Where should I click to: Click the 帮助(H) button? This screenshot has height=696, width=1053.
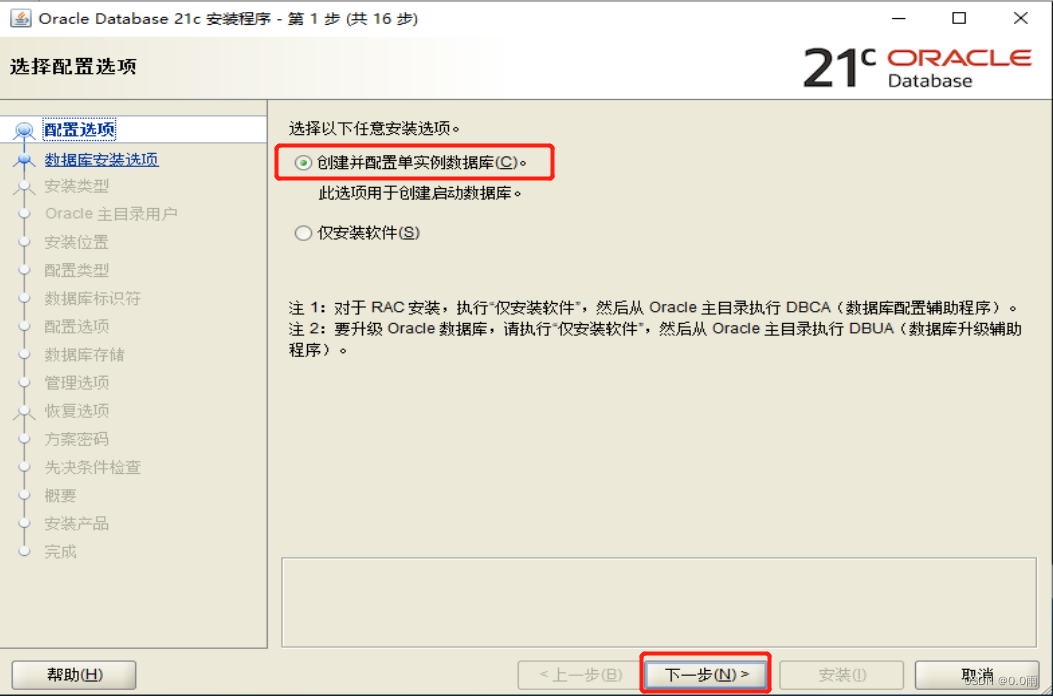pos(74,675)
